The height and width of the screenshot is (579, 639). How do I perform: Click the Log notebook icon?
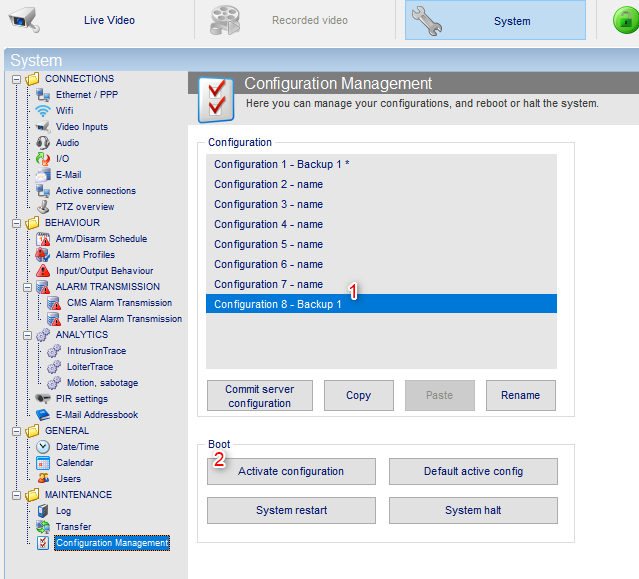[x=43, y=511]
